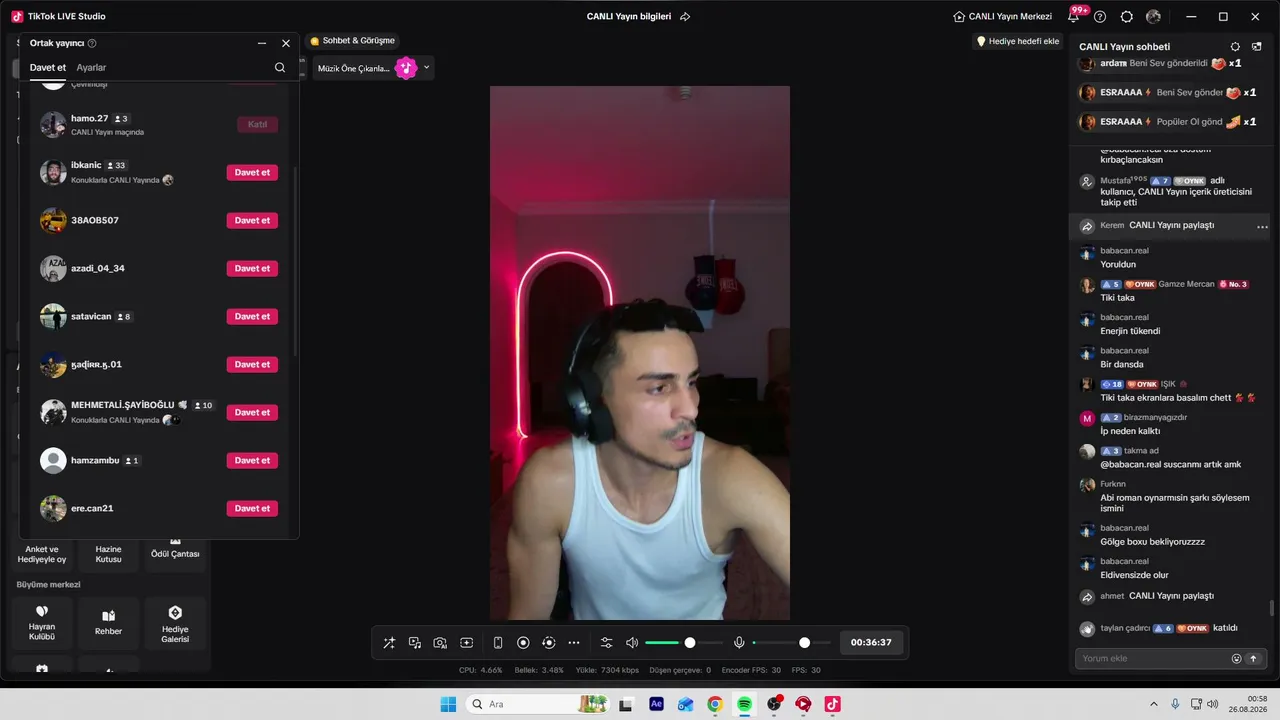Open the audio mixer settings icon

(606, 642)
